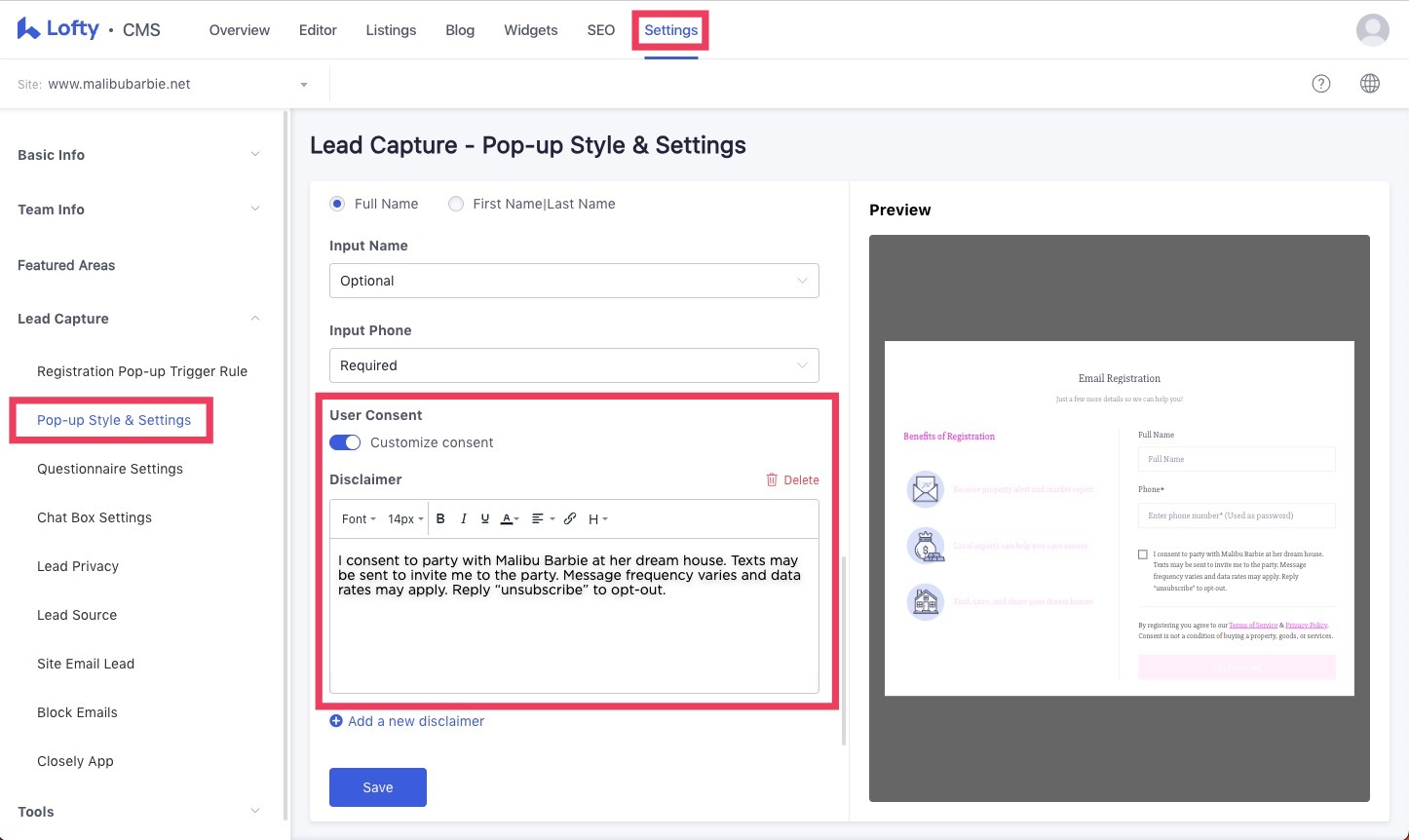Click the Terms of Service link in preview
The width and height of the screenshot is (1409, 840).
tap(1253, 625)
